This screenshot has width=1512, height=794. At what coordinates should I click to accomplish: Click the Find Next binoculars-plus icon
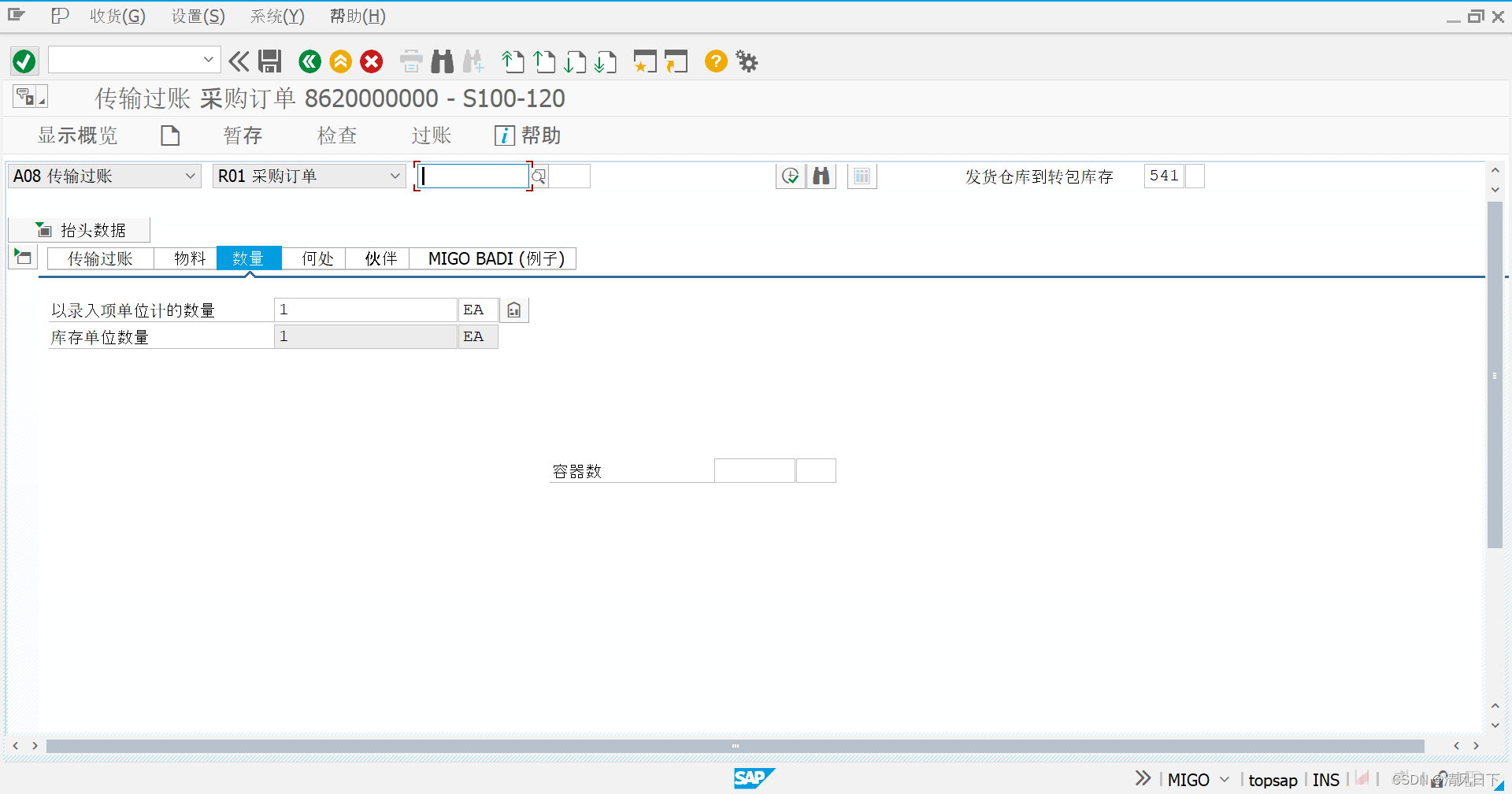point(473,61)
